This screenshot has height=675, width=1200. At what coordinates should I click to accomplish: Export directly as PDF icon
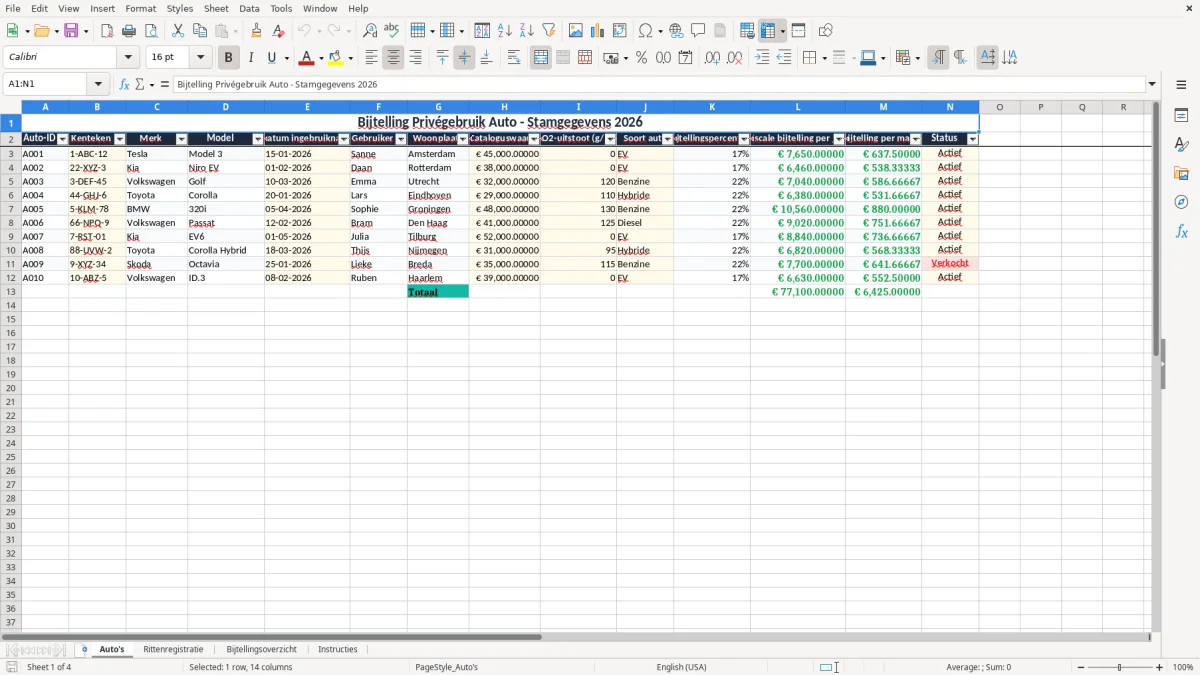[x=106, y=31]
